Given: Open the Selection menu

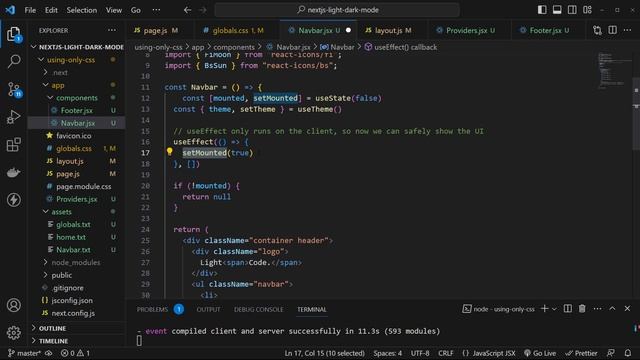Looking at the screenshot, I should click(x=82, y=10).
